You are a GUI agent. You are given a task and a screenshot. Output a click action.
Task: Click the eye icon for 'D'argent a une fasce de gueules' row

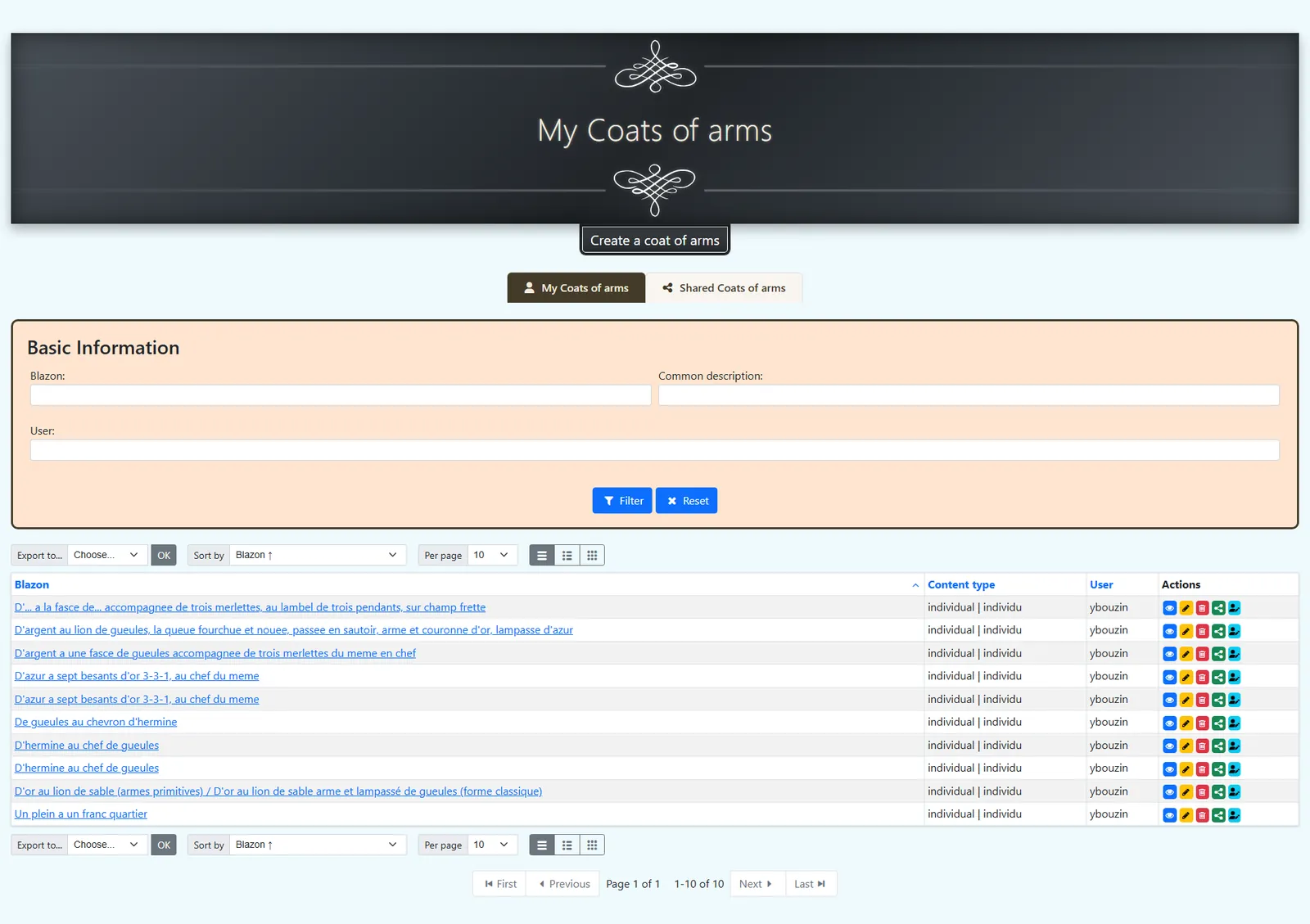(1169, 654)
